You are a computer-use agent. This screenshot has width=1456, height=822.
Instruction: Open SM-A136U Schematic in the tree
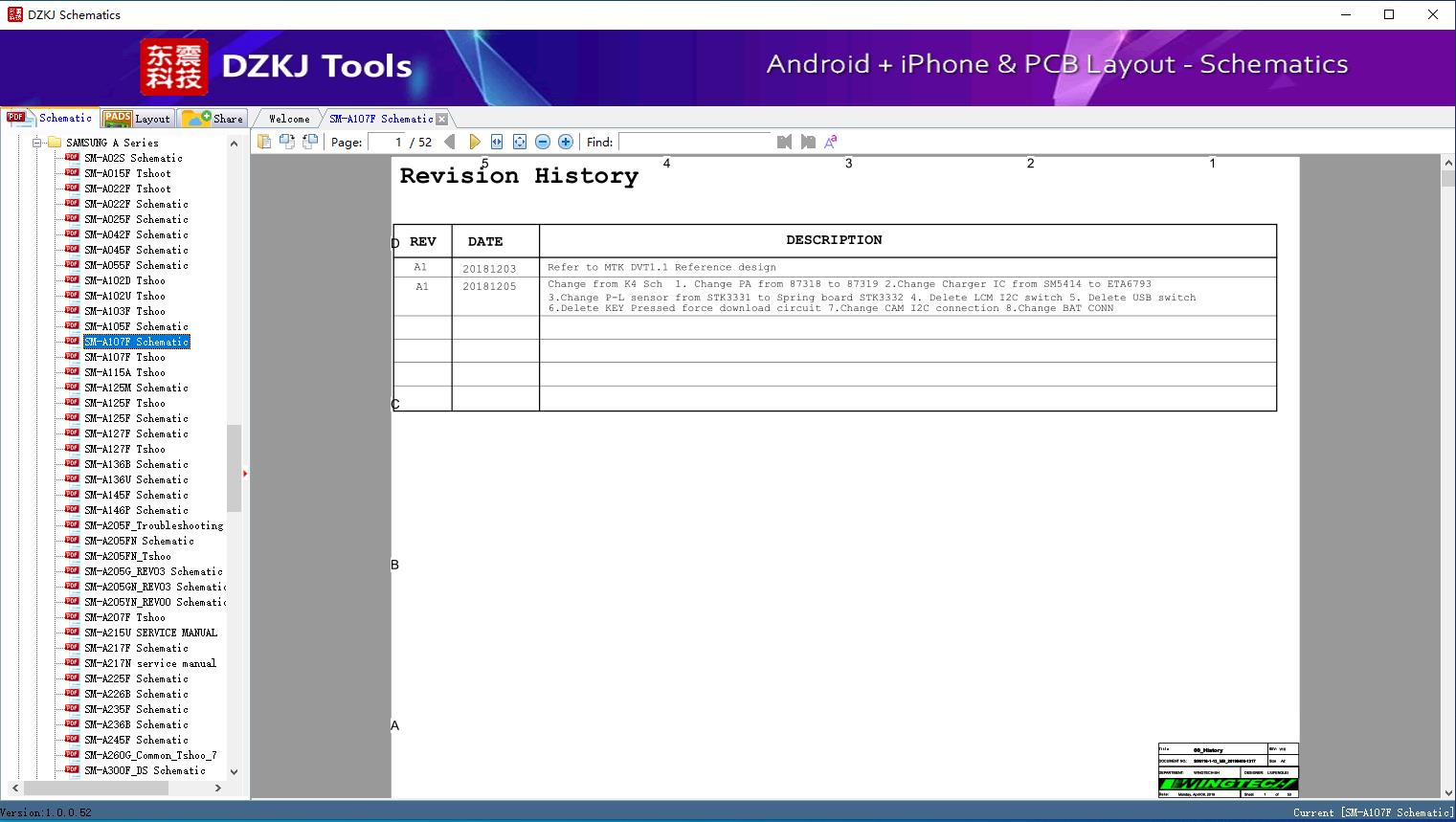(136, 479)
